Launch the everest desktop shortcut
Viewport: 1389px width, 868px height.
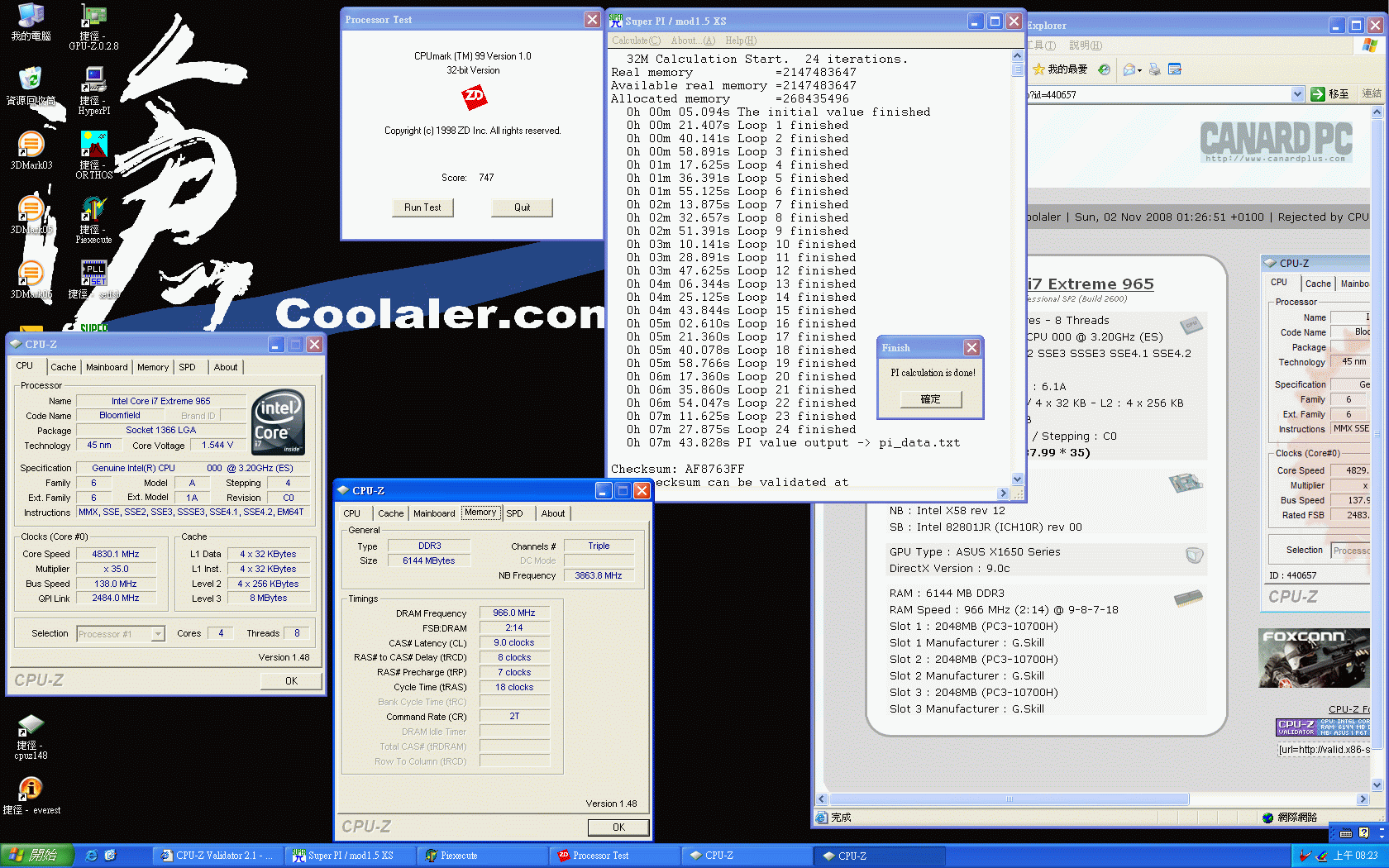coord(31,795)
